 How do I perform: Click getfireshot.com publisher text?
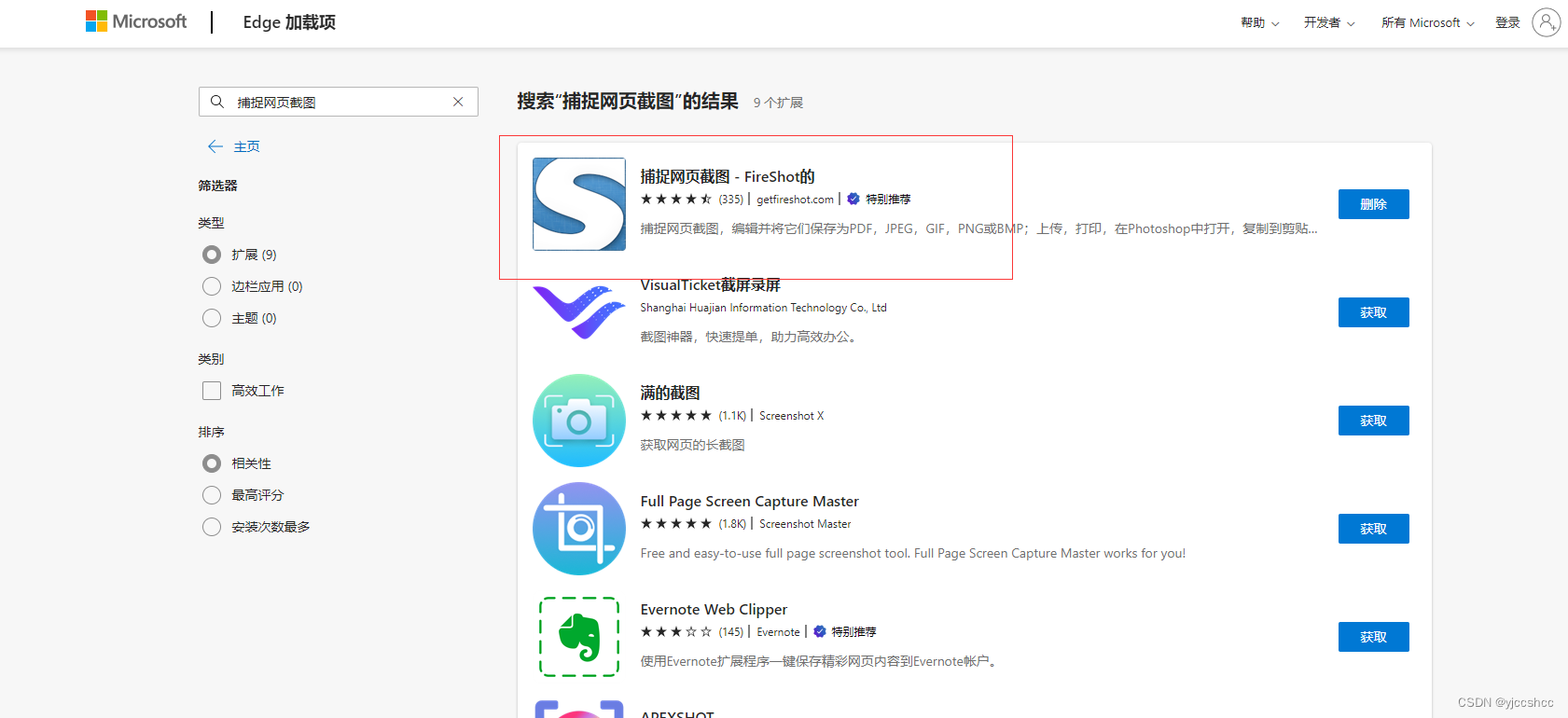[x=795, y=199]
